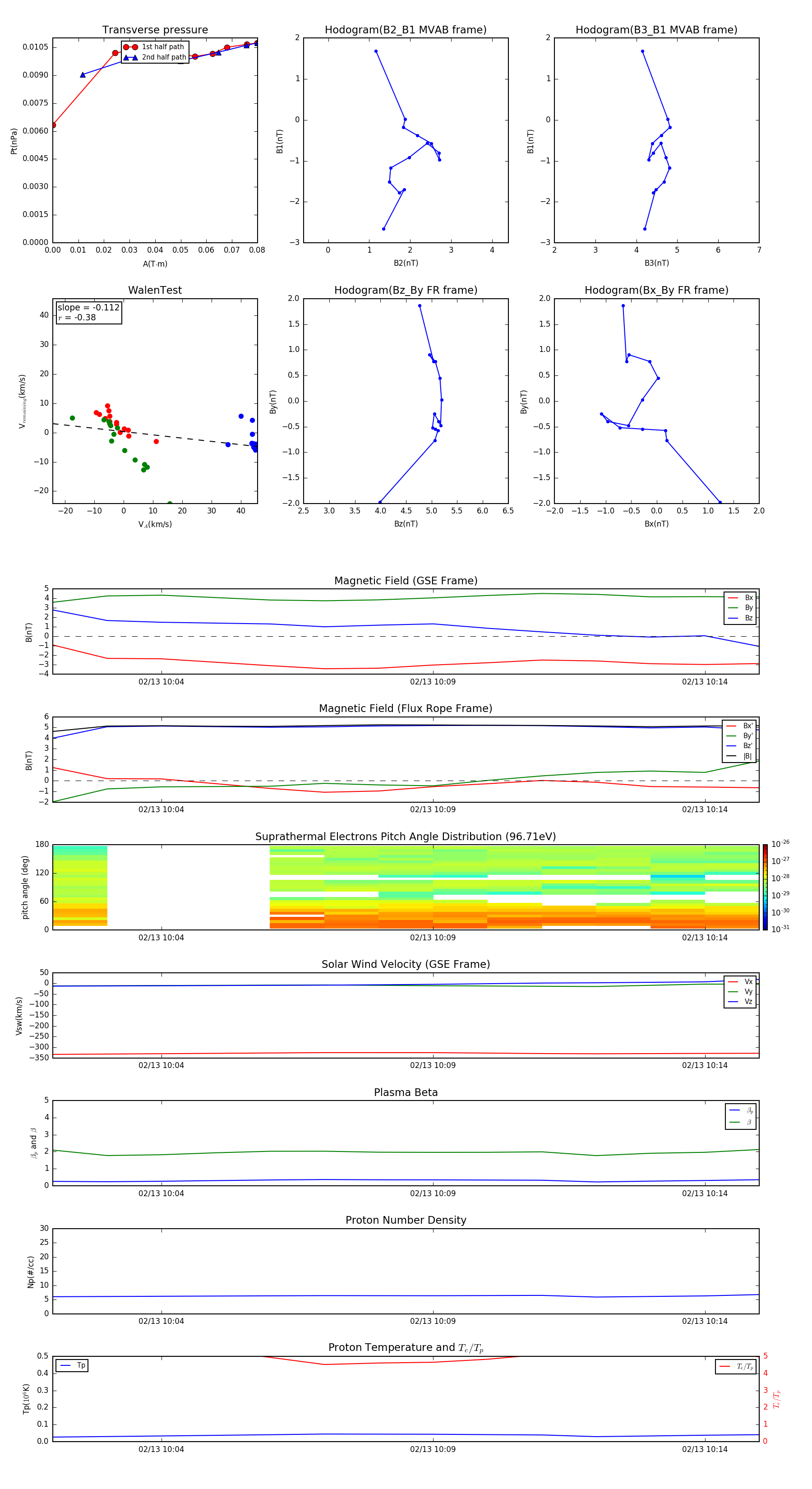The image size is (812, 1489).
Task: Click the 'pitch angle (deg)' axis label
Action: coord(25,887)
